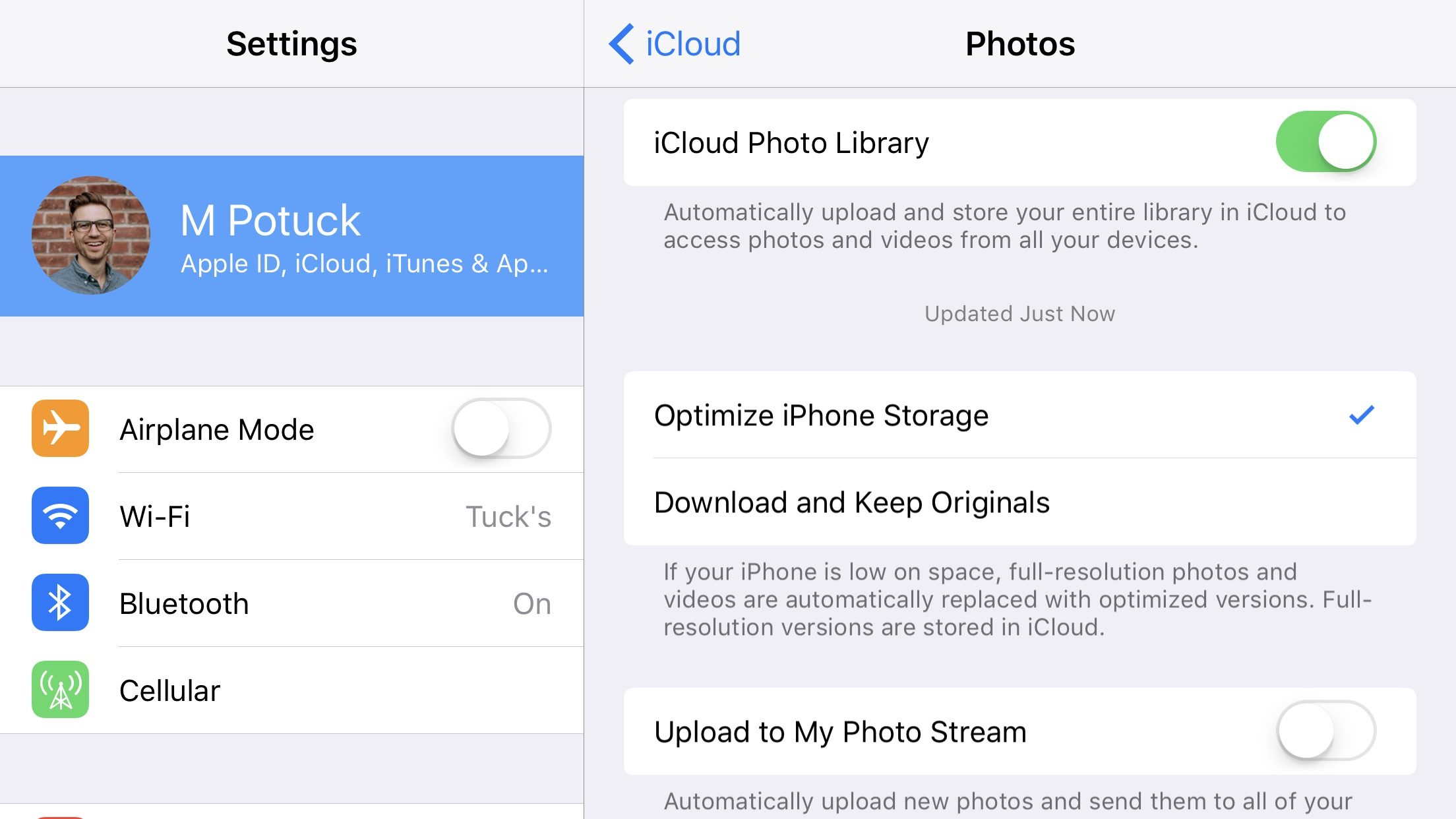Tap the Airplane Mode label text
This screenshot has height=819, width=1456.
(x=217, y=430)
